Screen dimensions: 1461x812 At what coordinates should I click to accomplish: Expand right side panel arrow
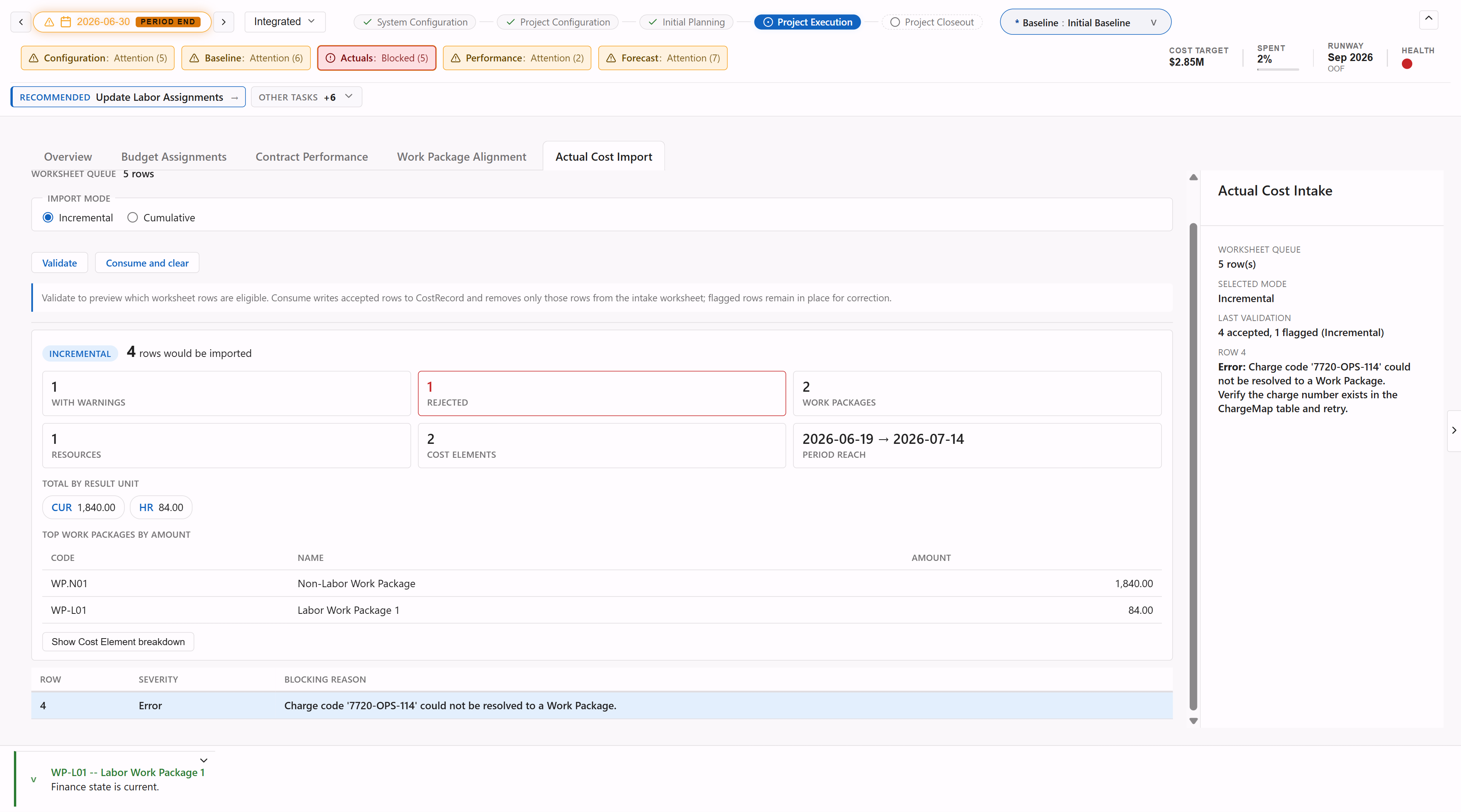point(1454,430)
